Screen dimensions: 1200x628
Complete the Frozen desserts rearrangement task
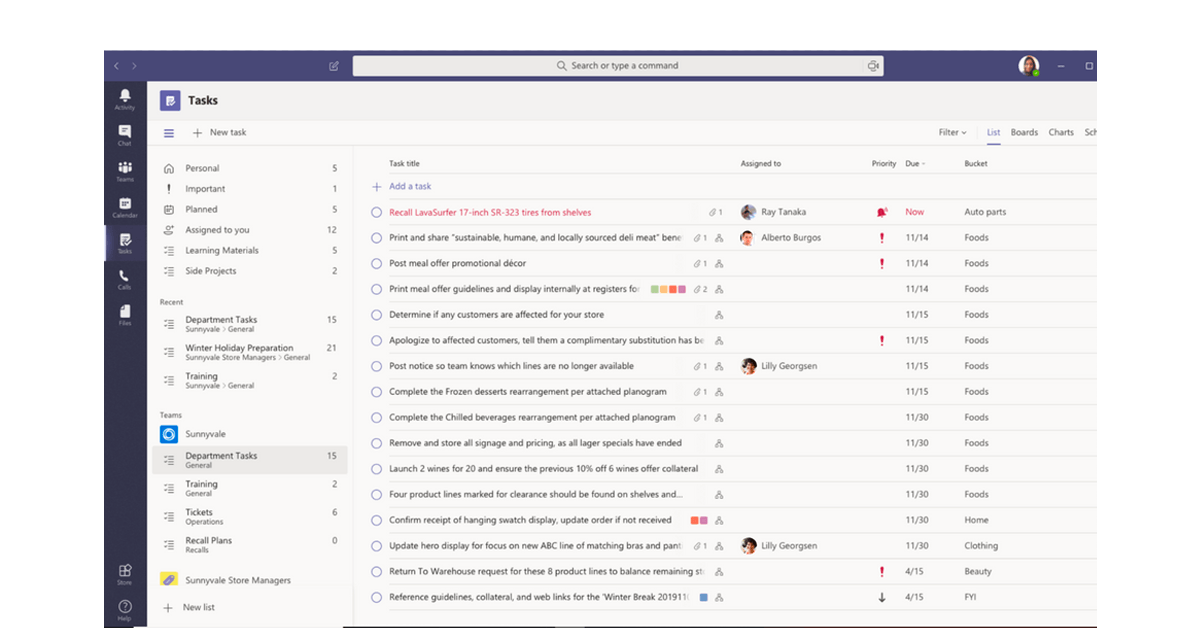pos(376,392)
